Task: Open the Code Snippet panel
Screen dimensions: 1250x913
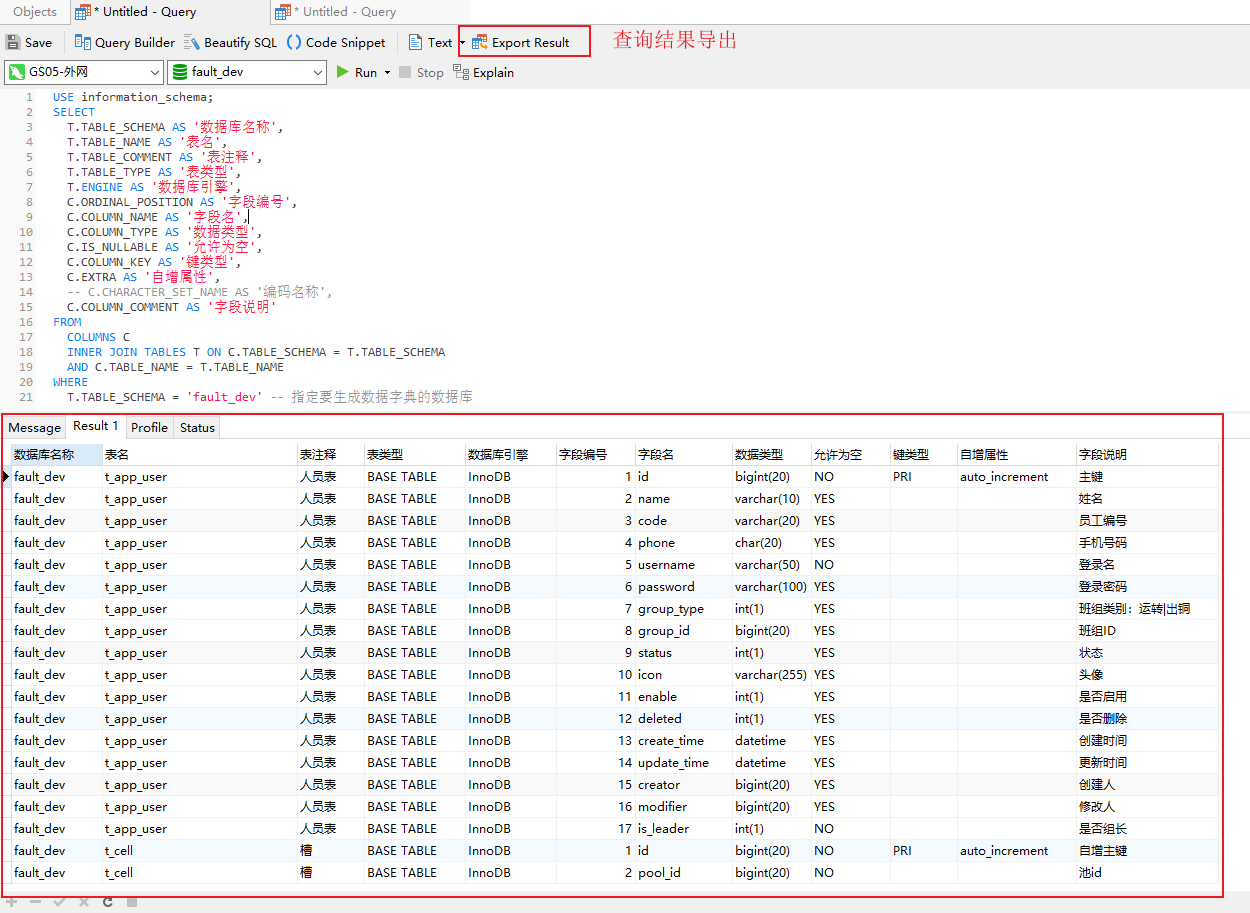Action: 336,42
